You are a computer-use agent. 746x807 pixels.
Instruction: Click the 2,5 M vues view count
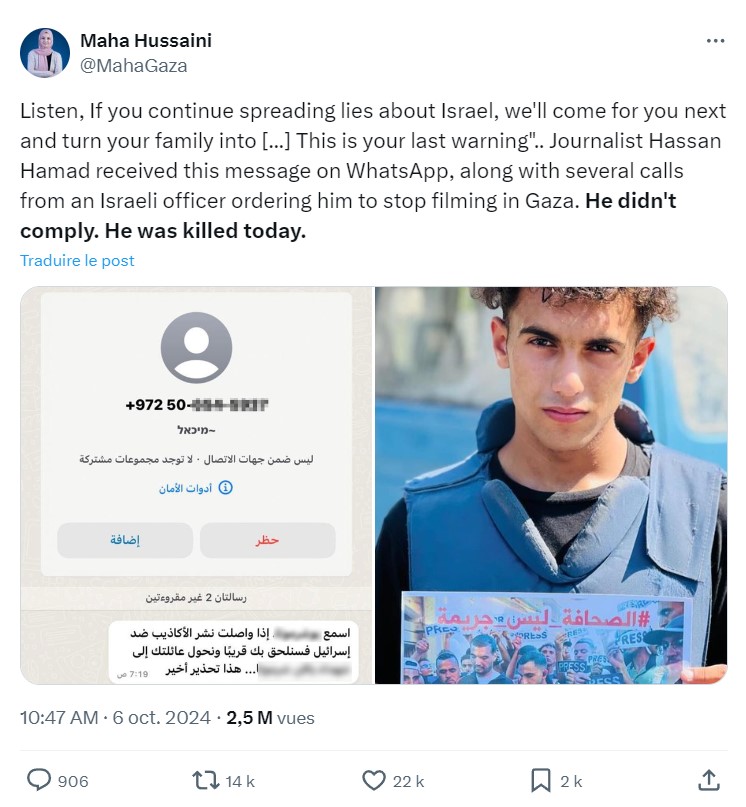coord(270,717)
